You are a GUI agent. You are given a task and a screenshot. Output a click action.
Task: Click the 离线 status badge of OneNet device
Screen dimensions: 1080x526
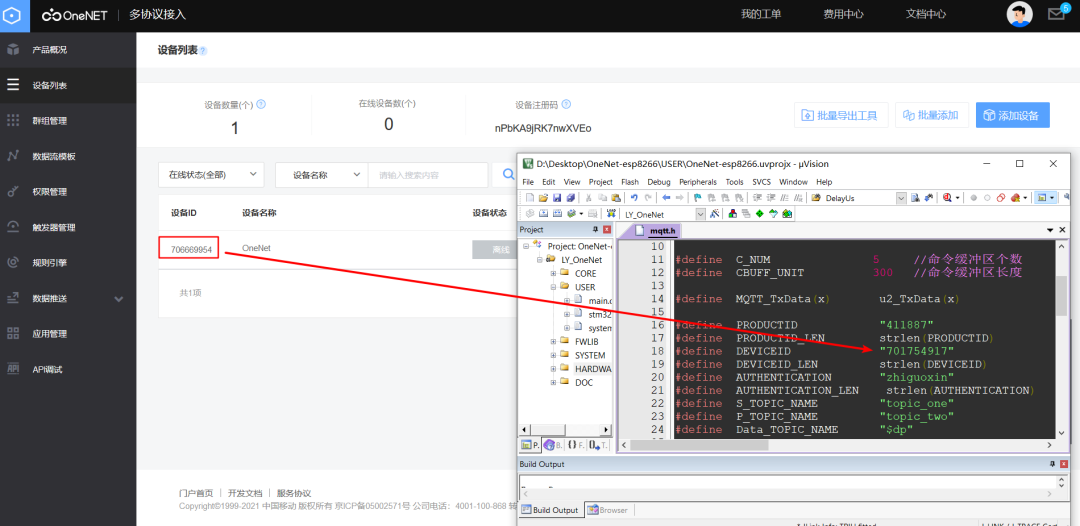coord(495,249)
